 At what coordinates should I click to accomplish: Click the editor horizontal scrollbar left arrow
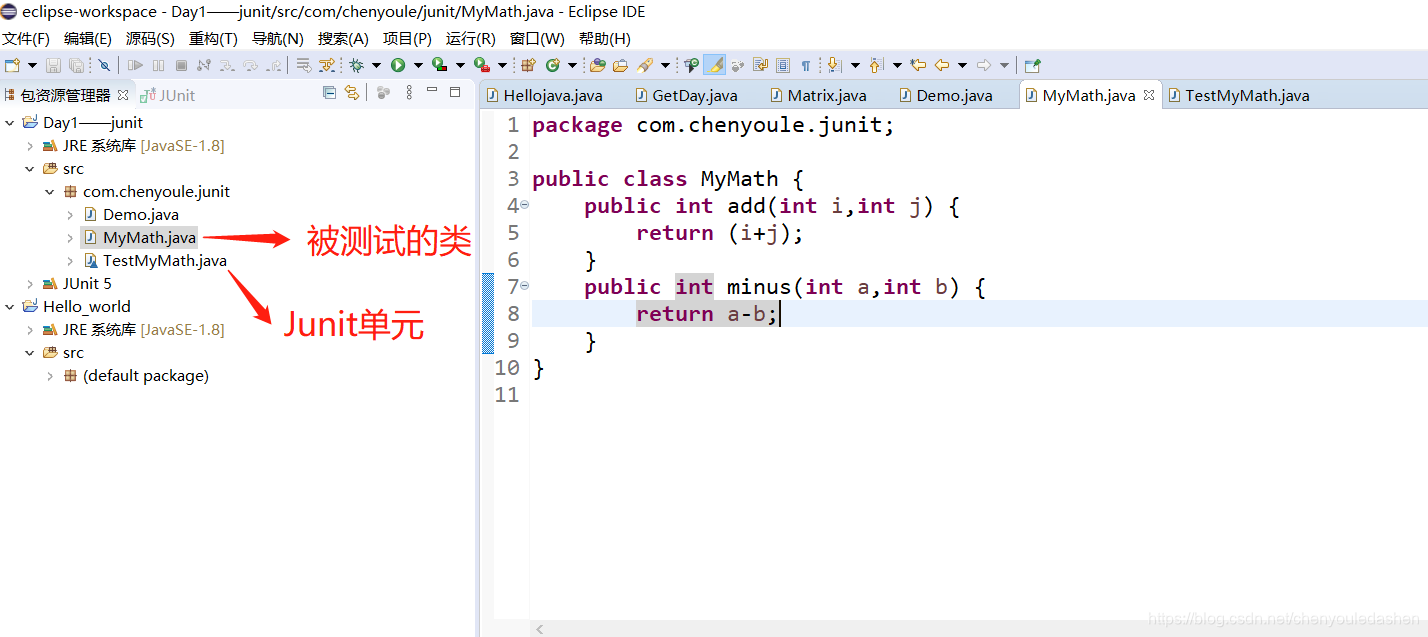[540, 629]
